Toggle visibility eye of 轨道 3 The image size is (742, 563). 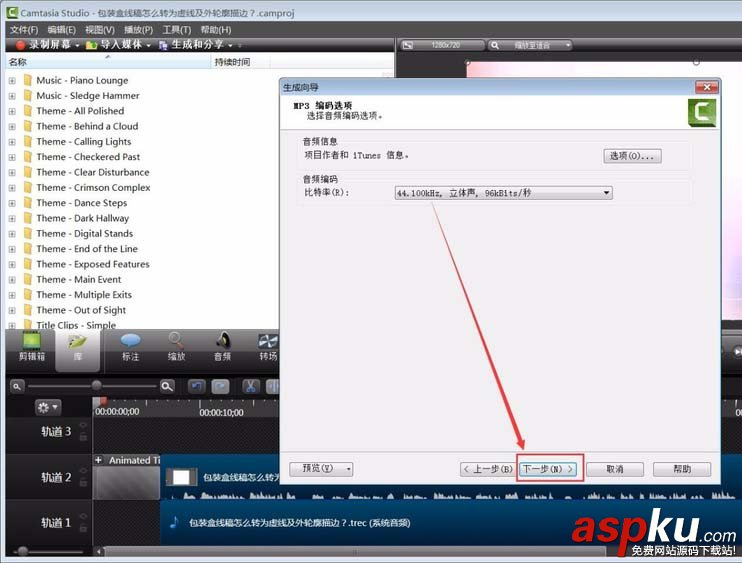click(83, 425)
